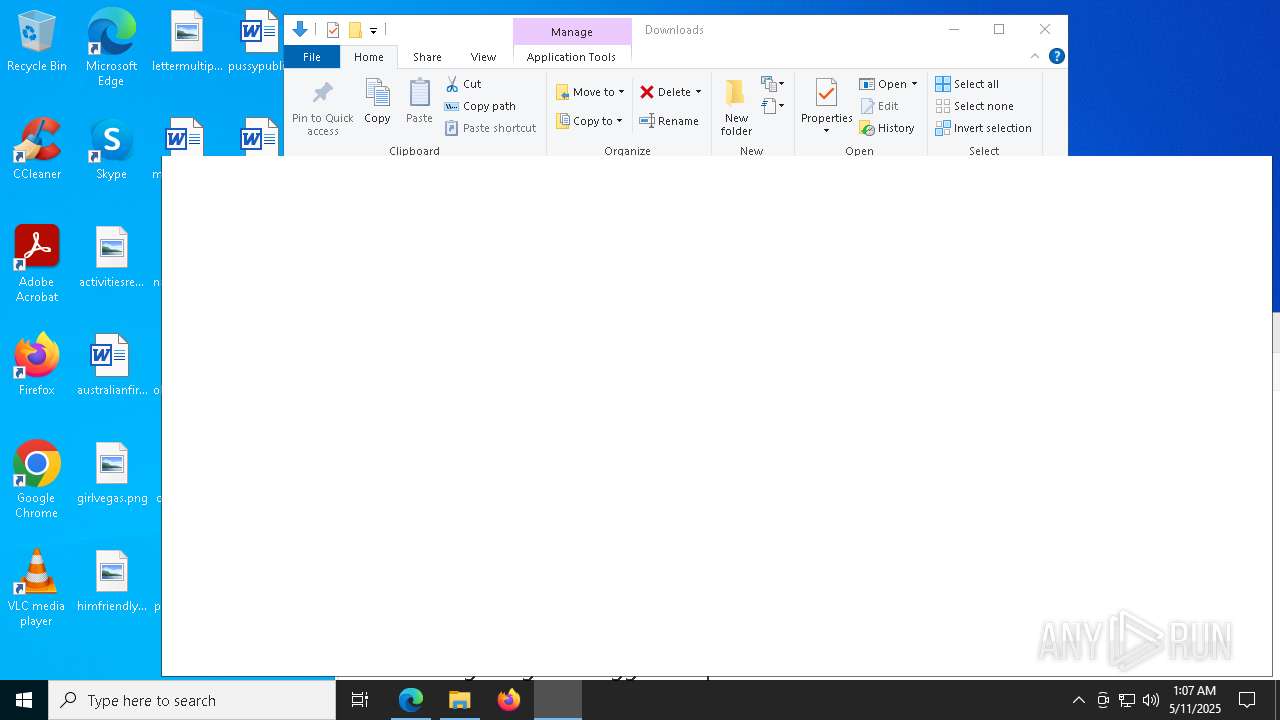Image resolution: width=1280 pixels, height=720 pixels.
Task: Click the volume speaker icon
Action: click(x=1151, y=700)
